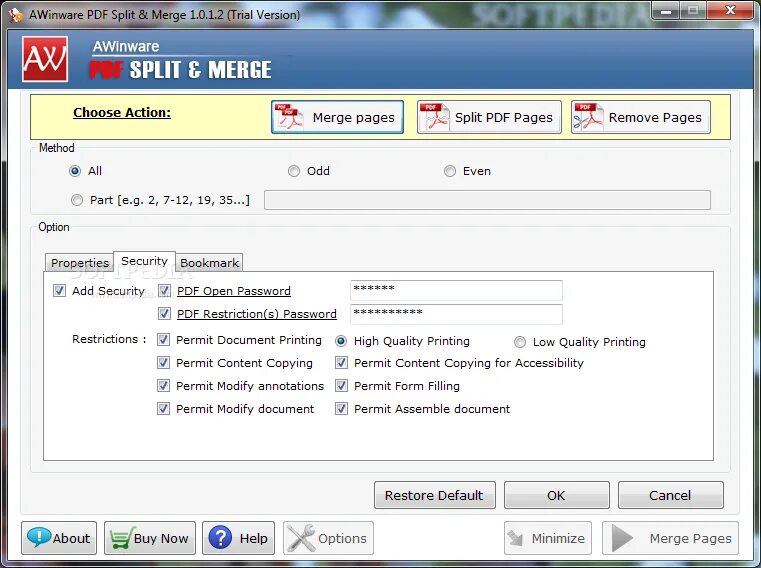Minimize the window from title bar
The image size is (761, 568).
666,10
